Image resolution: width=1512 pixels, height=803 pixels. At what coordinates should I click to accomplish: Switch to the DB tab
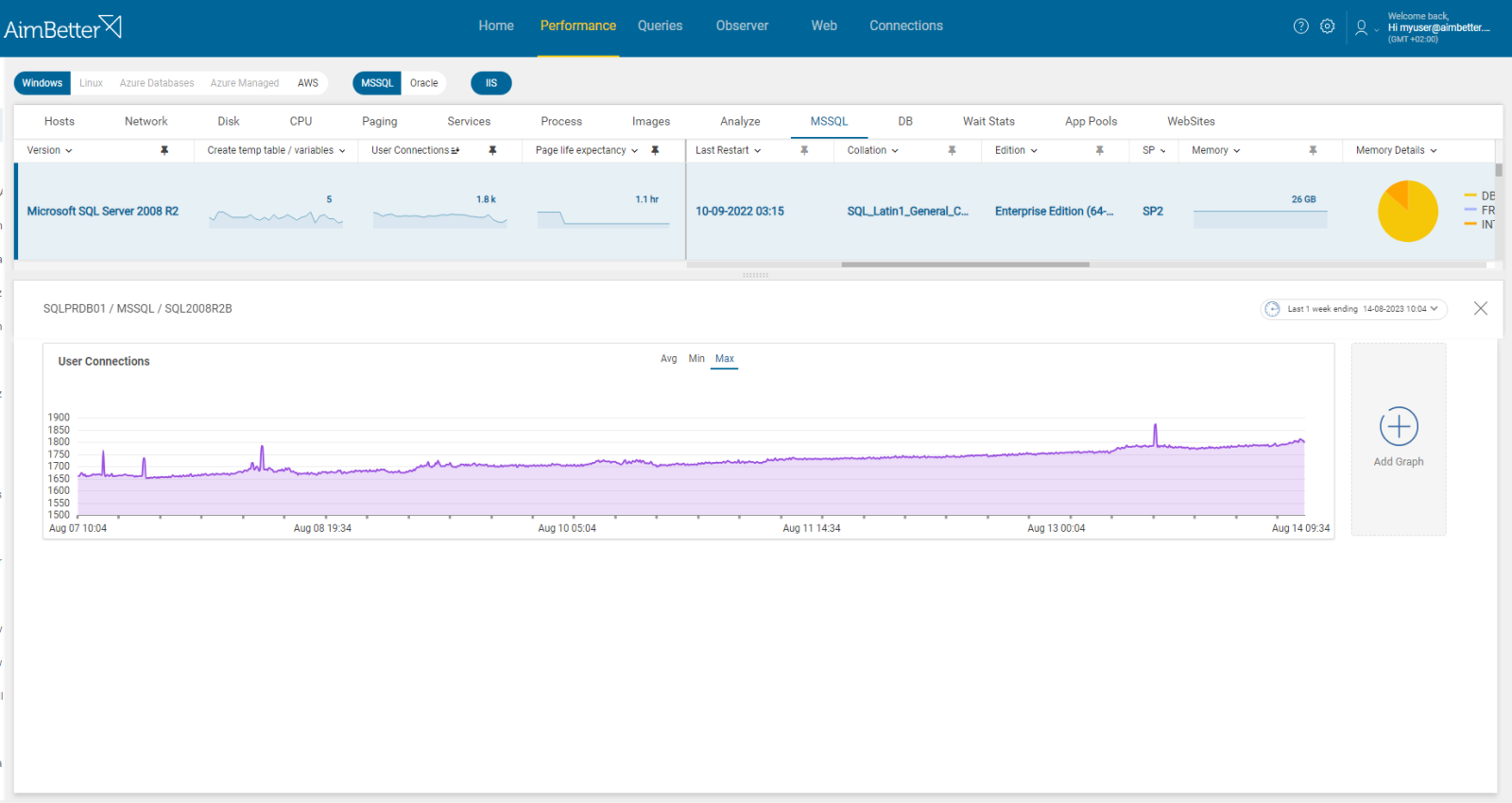[905, 122]
